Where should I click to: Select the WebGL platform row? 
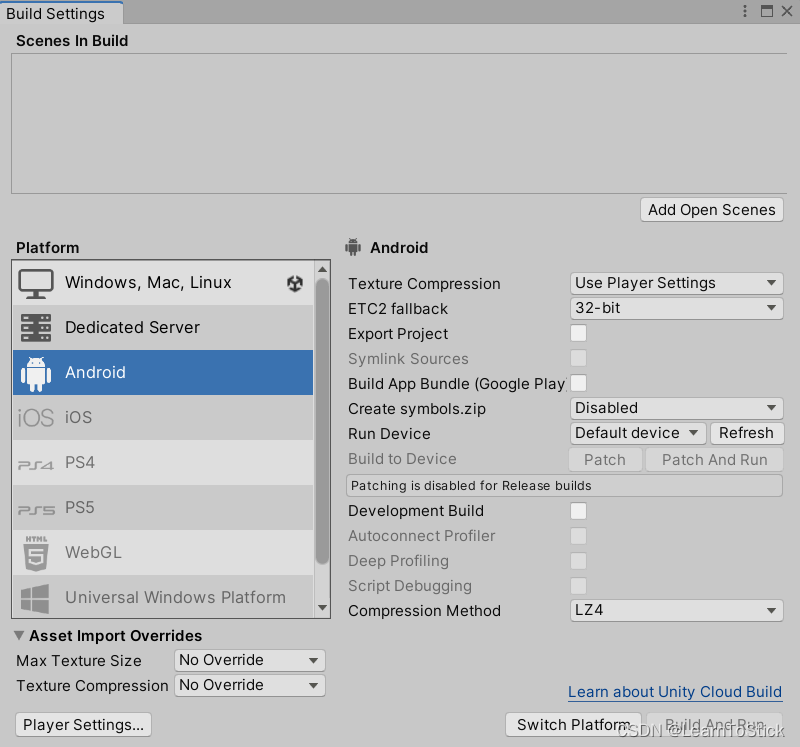pos(163,552)
